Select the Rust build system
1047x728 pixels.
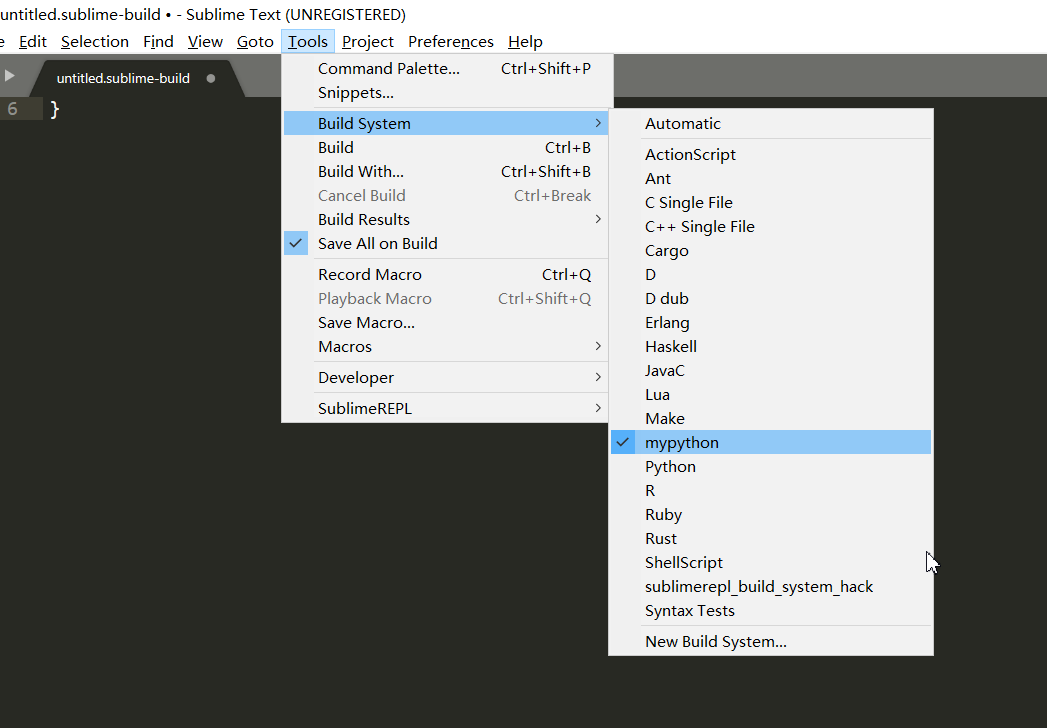[x=661, y=538]
